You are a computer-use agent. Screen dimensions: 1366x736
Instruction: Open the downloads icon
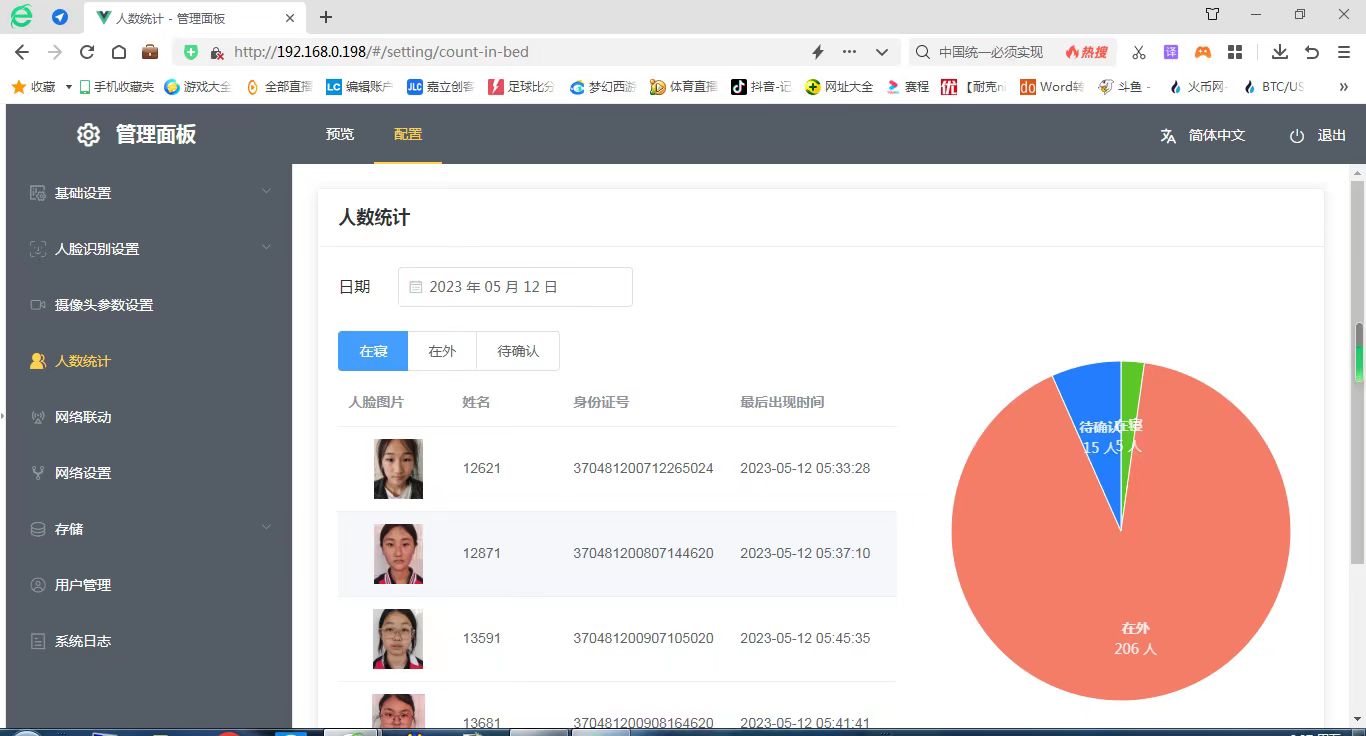1279,52
